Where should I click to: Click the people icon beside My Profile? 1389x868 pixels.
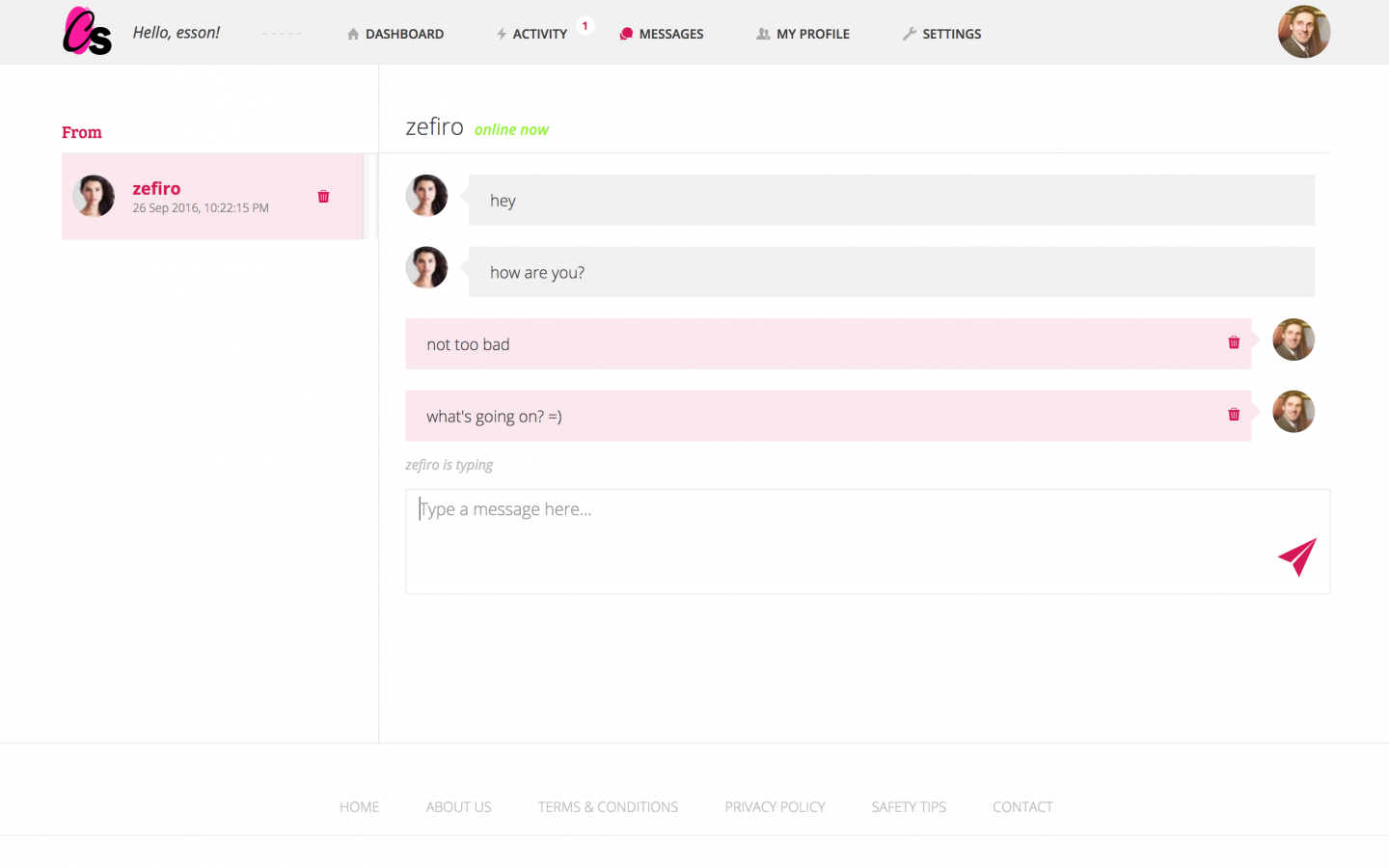click(763, 34)
